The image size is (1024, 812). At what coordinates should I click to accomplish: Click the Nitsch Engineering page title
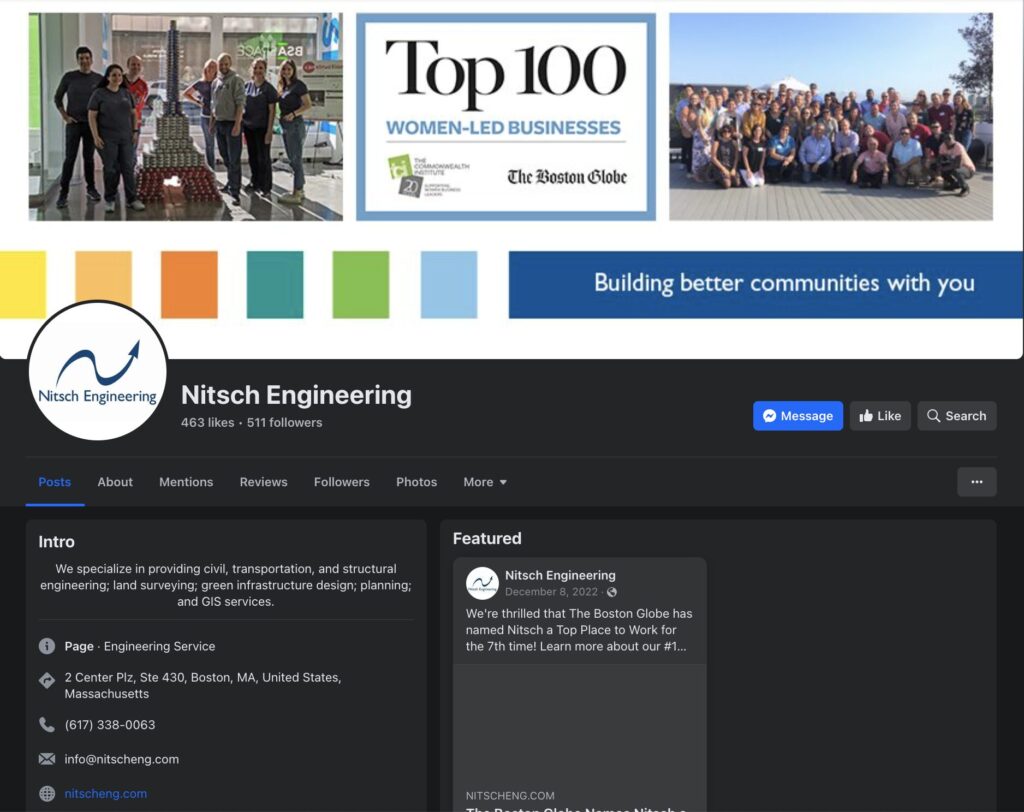(x=296, y=395)
